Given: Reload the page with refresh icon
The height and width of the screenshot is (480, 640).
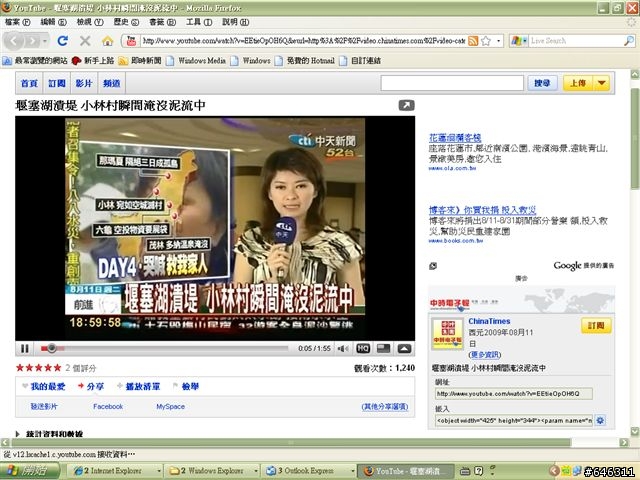Looking at the screenshot, I should coord(62,41).
